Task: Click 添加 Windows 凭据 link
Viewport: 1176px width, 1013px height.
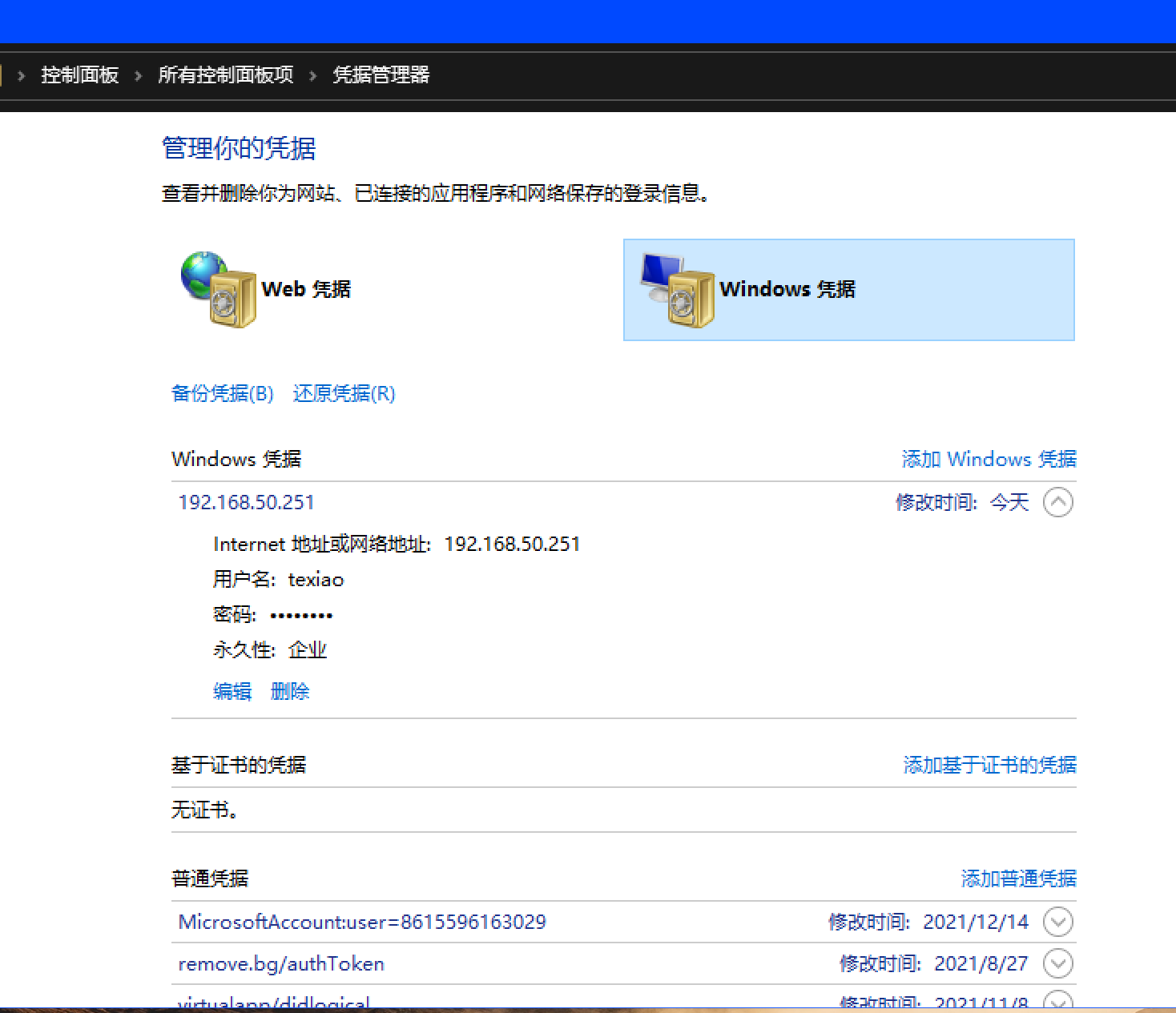Action: click(x=989, y=459)
